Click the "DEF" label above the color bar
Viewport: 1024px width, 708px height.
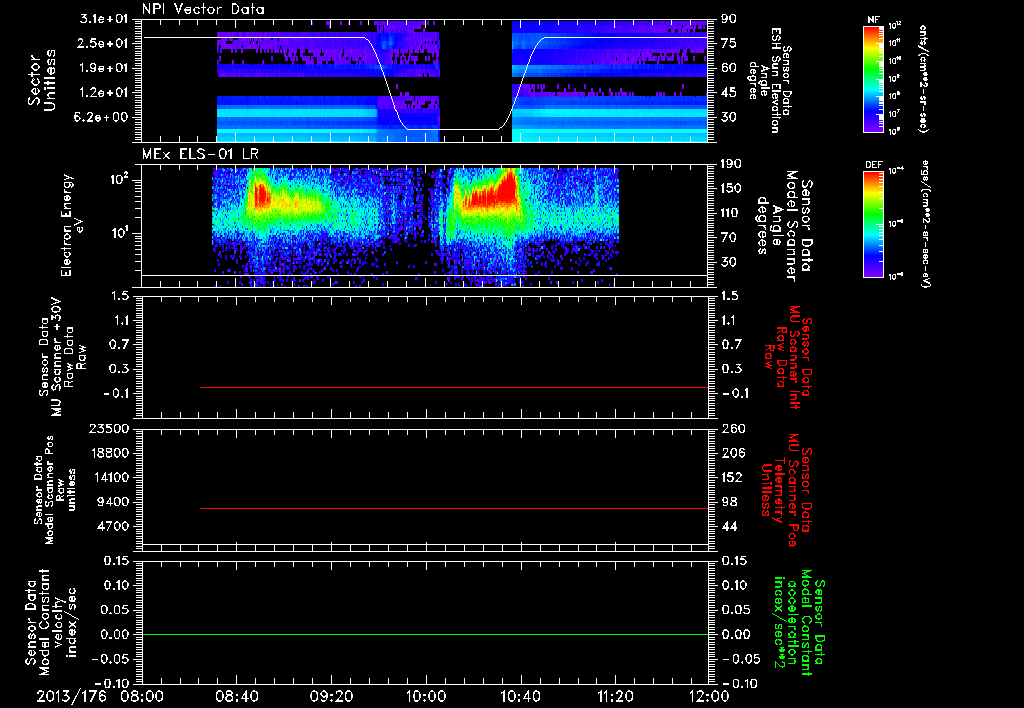coord(874,165)
